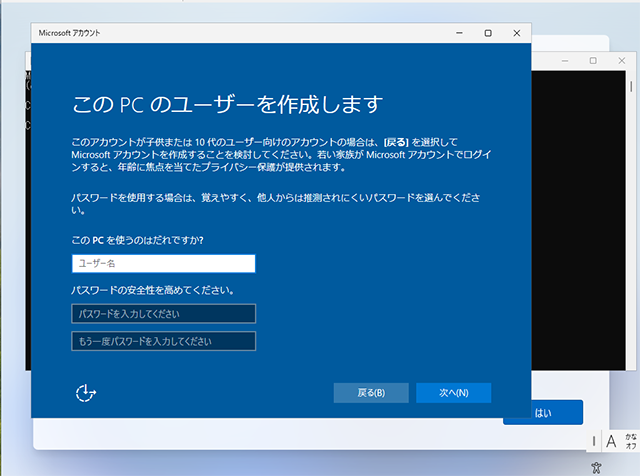
Task: Minimize the background console window
Action: [565, 61]
